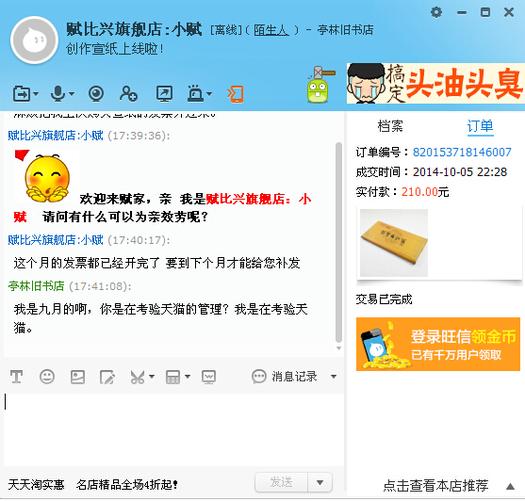Click the chat history scrollbar thumb
Viewport: 525px width, 501px height.
click(x=339, y=242)
